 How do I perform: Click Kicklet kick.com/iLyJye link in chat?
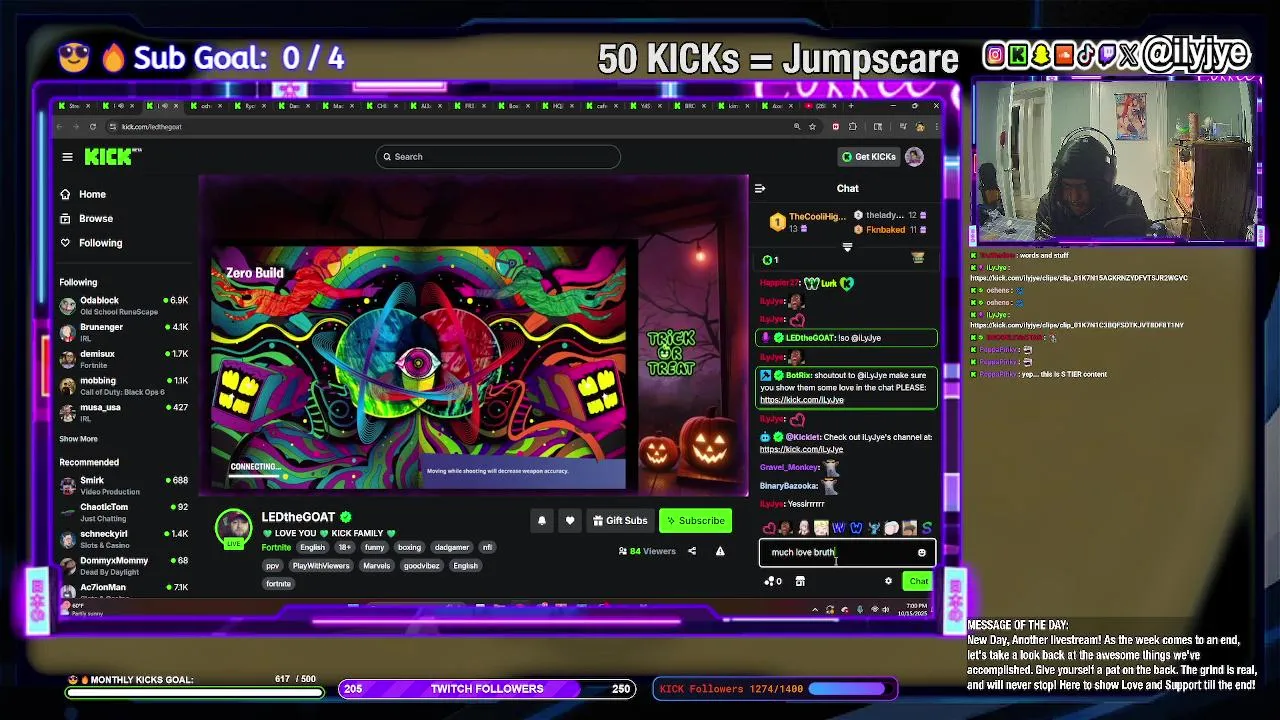coord(801,450)
